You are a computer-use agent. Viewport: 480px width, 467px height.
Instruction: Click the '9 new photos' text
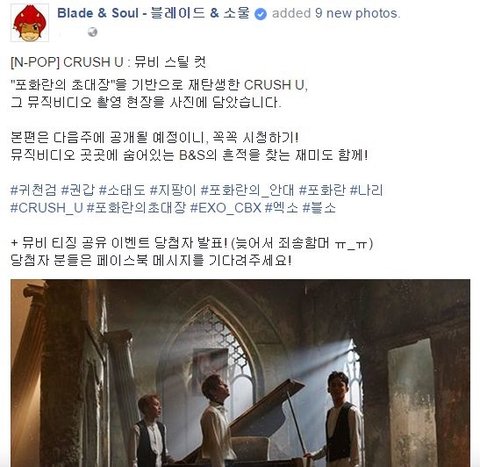pyautogui.click(x=357, y=13)
